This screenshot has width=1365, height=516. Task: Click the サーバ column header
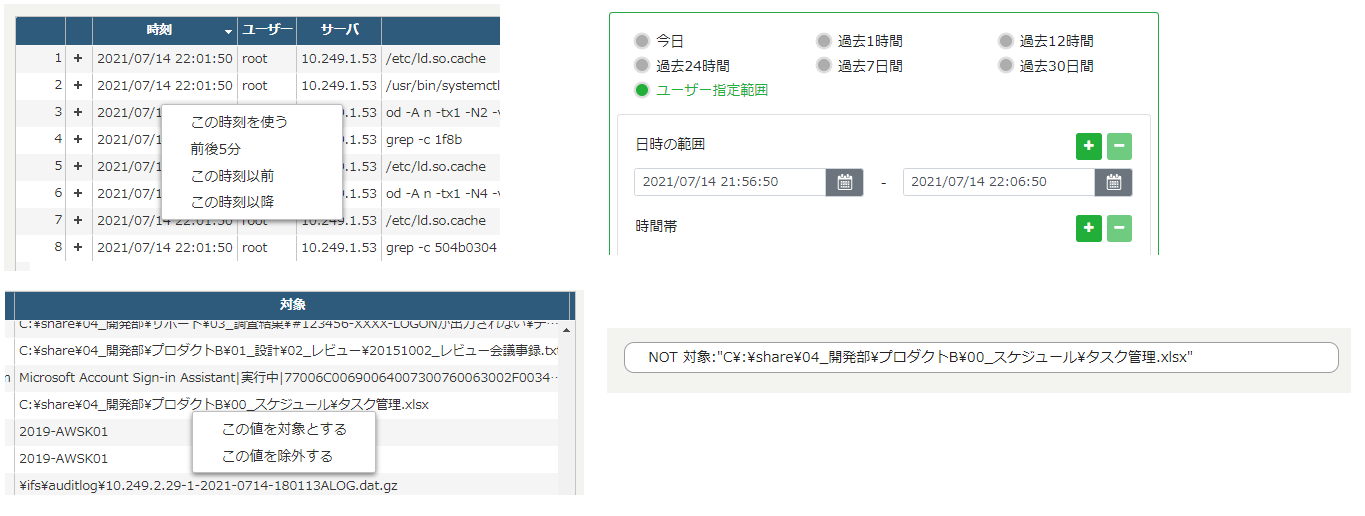click(339, 31)
